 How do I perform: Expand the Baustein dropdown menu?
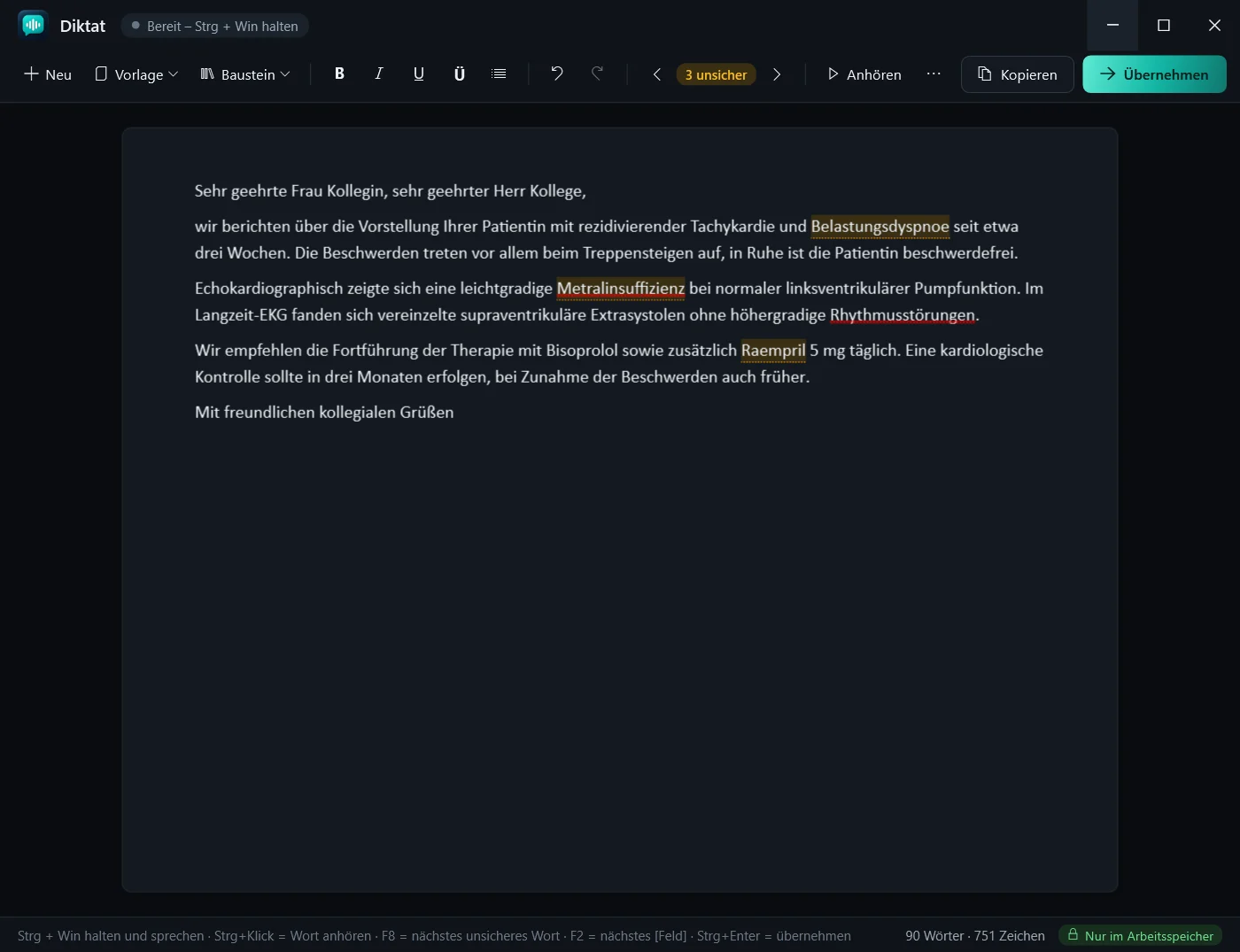(x=245, y=74)
